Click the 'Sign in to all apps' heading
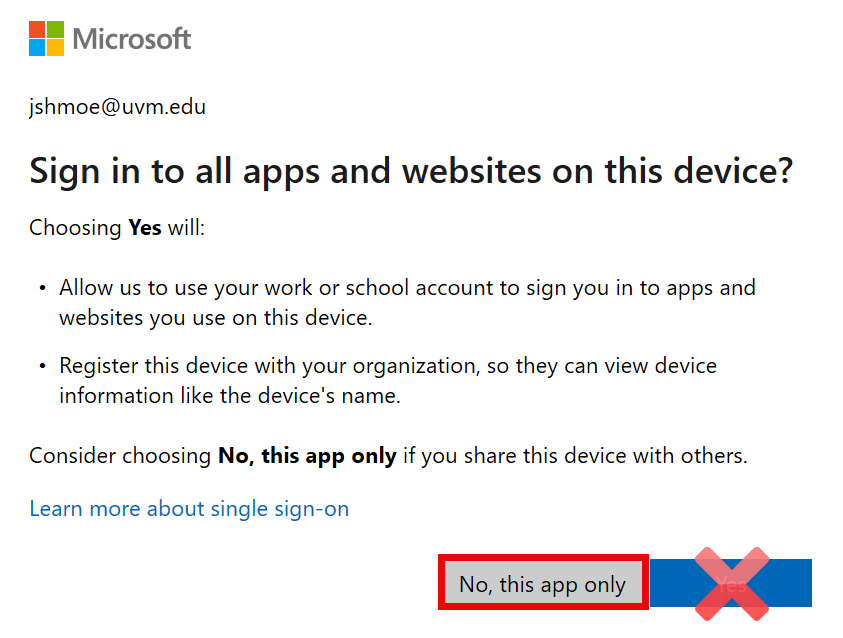This screenshot has height=638, width=843. 410,170
